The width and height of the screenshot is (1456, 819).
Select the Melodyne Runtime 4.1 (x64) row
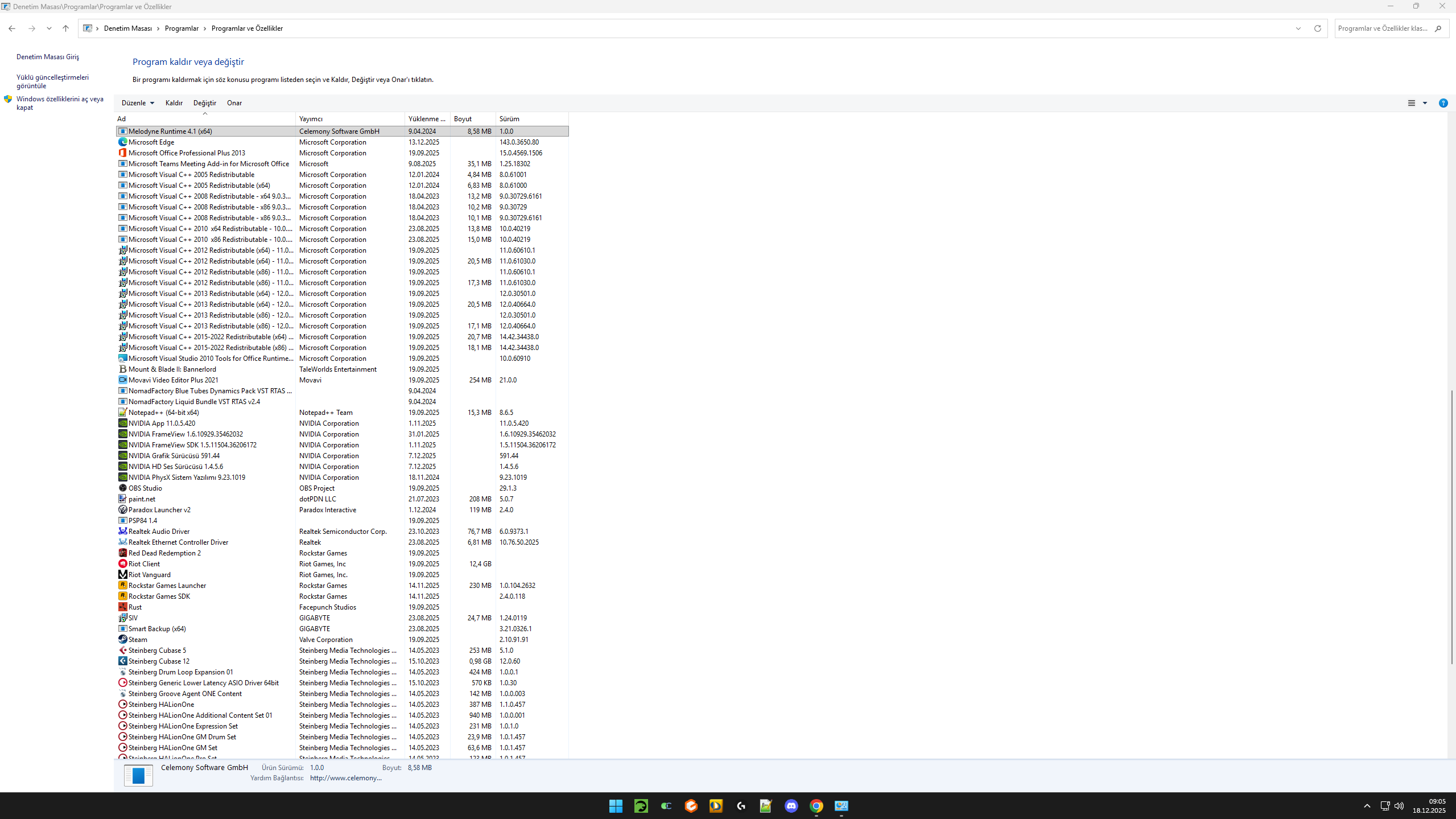coord(343,131)
